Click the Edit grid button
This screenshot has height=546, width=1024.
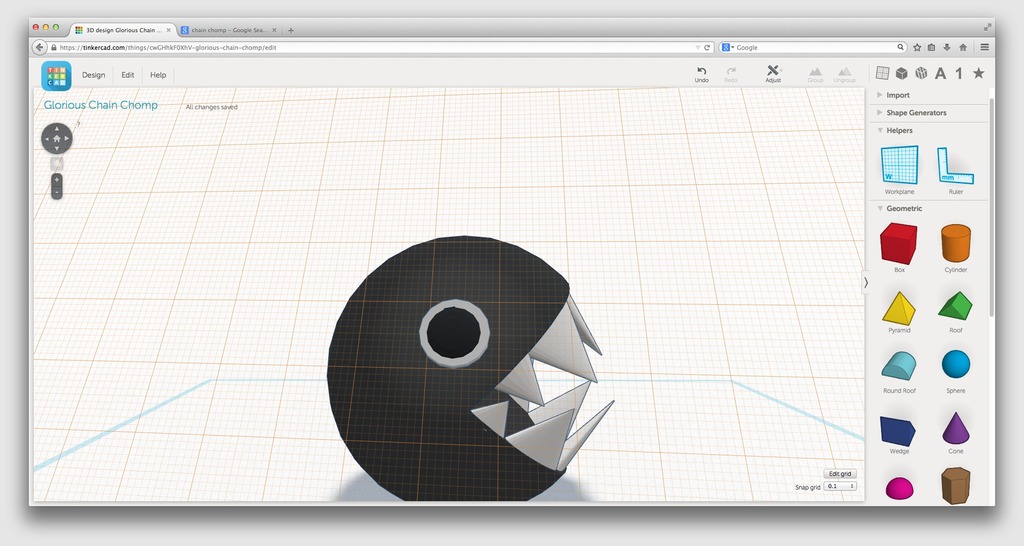(840, 474)
